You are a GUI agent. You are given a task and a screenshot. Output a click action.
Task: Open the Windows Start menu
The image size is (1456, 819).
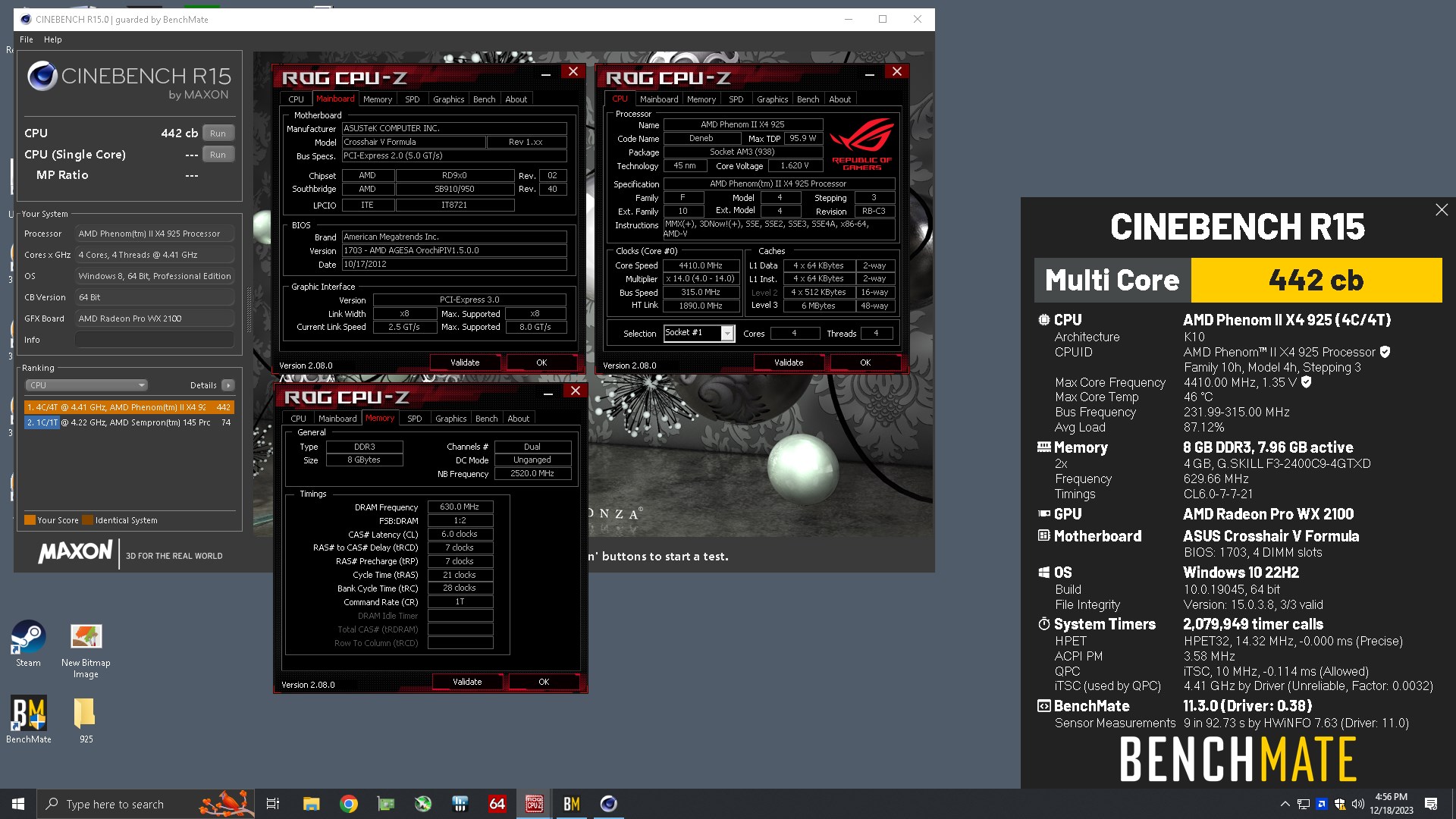pos(18,804)
